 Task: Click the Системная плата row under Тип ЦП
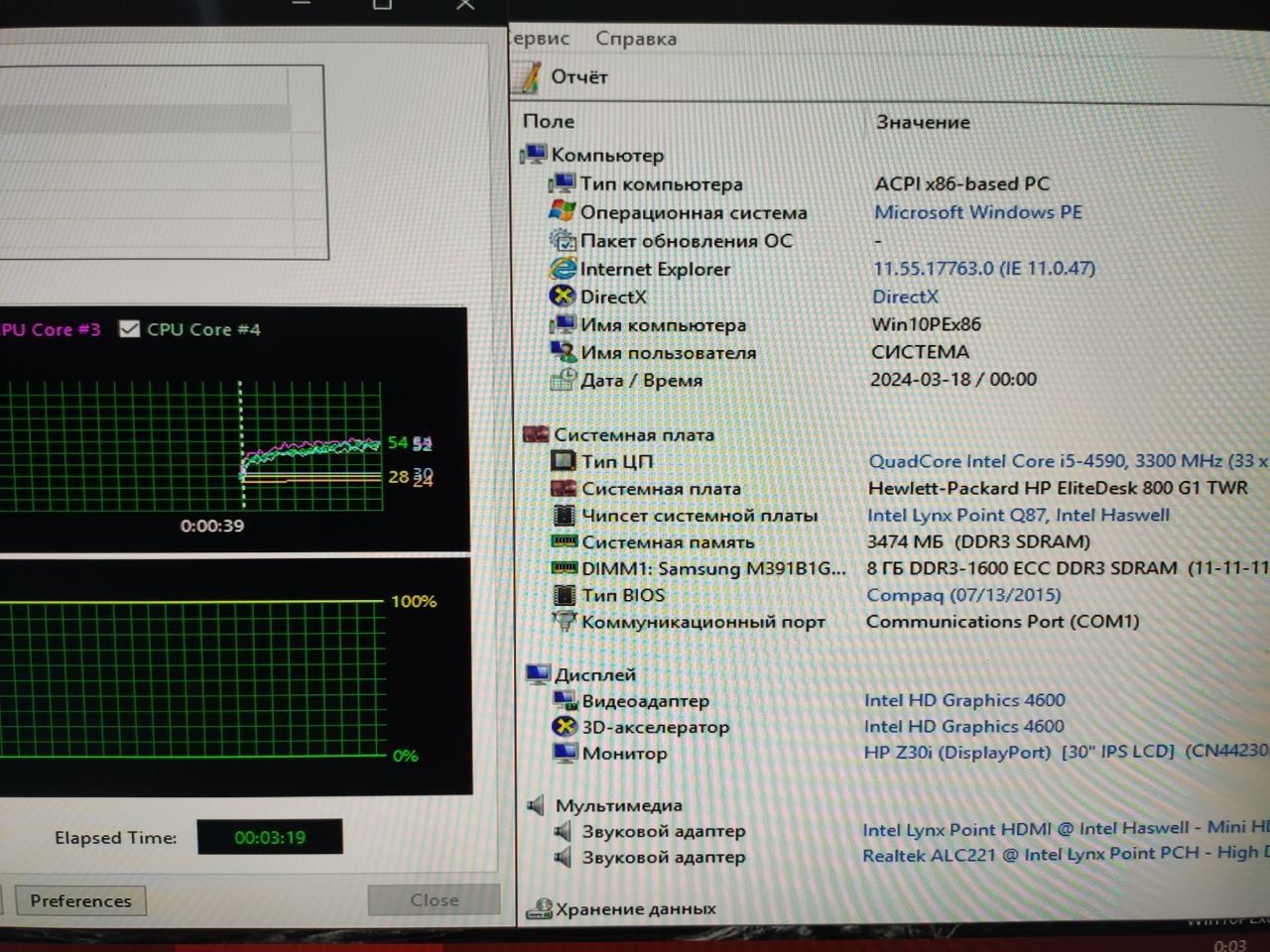pos(661,488)
